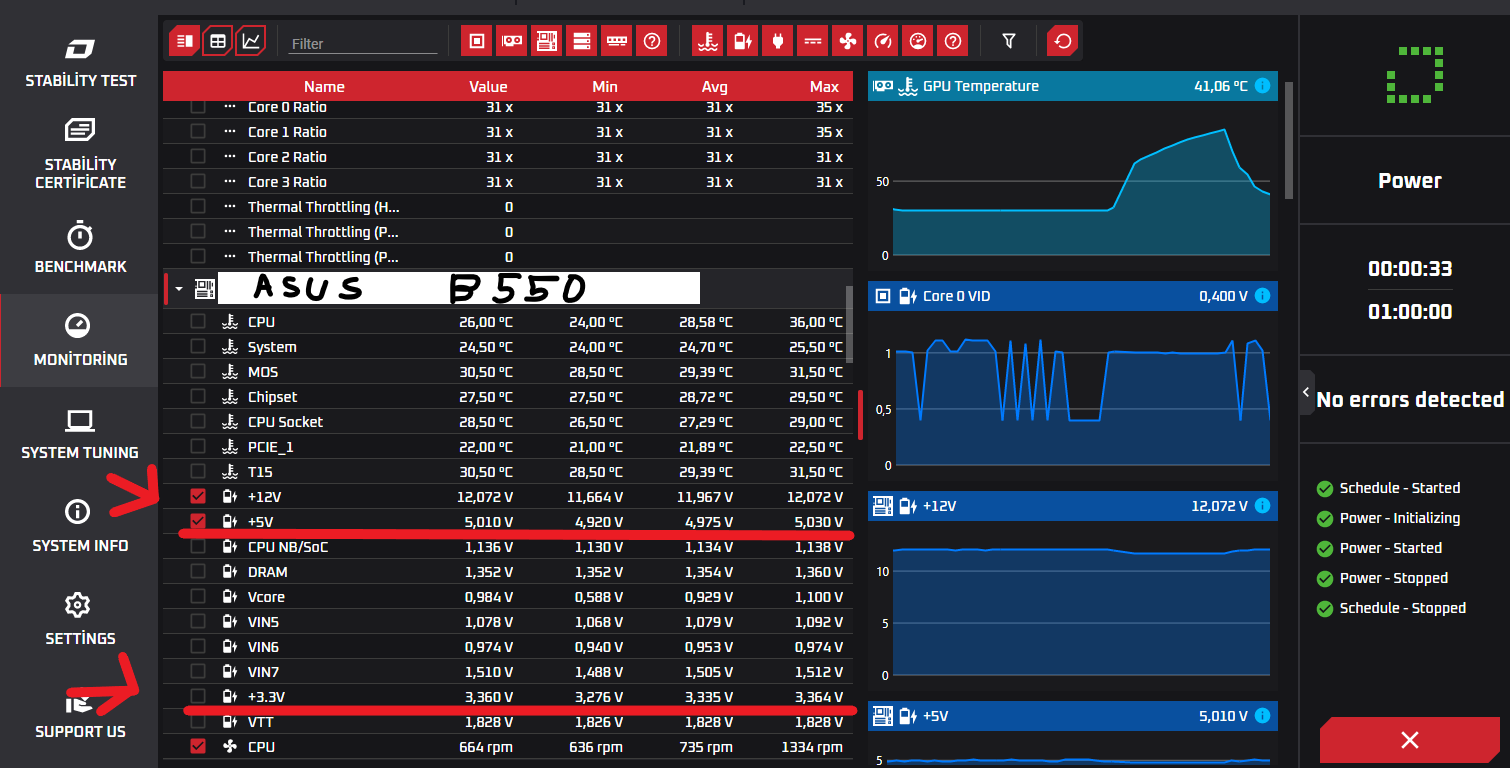Toggle GPU sensors filter icon
The image size is (1510, 768).
[x=512, y=41]
